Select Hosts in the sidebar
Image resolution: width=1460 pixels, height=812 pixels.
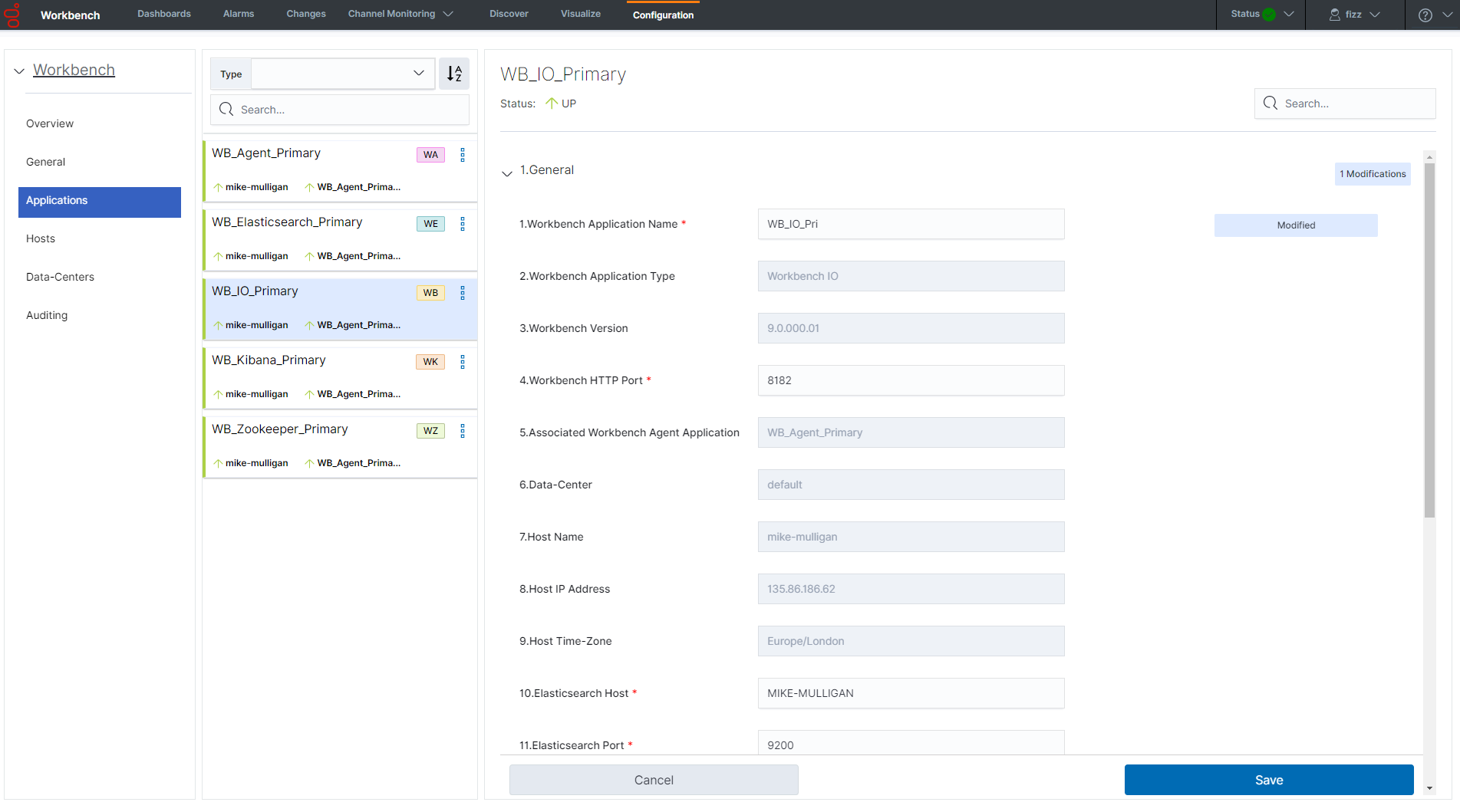(x=41, y=238)
